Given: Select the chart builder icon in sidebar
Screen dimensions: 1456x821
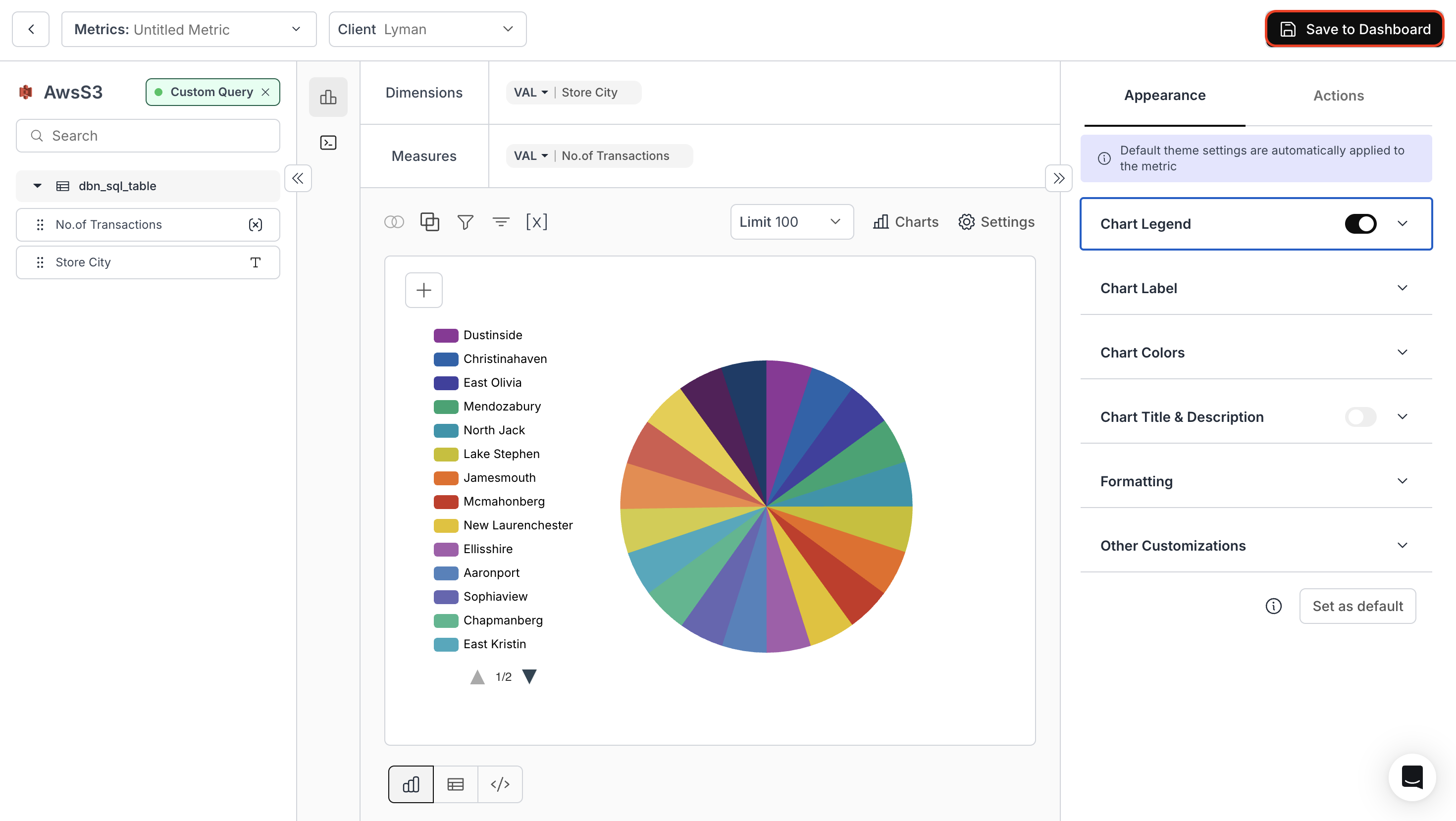Looking at the screenshot, I should (328, 97).
